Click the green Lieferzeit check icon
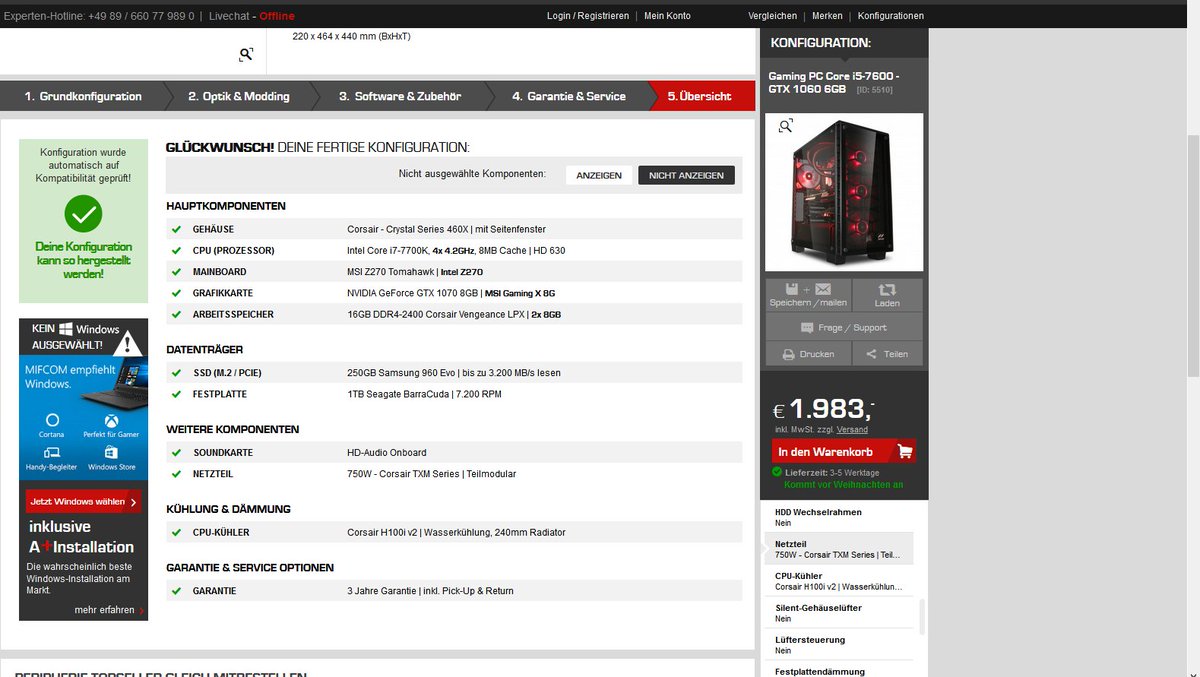This screenshot has height=677, width=1200. [777, 471]
